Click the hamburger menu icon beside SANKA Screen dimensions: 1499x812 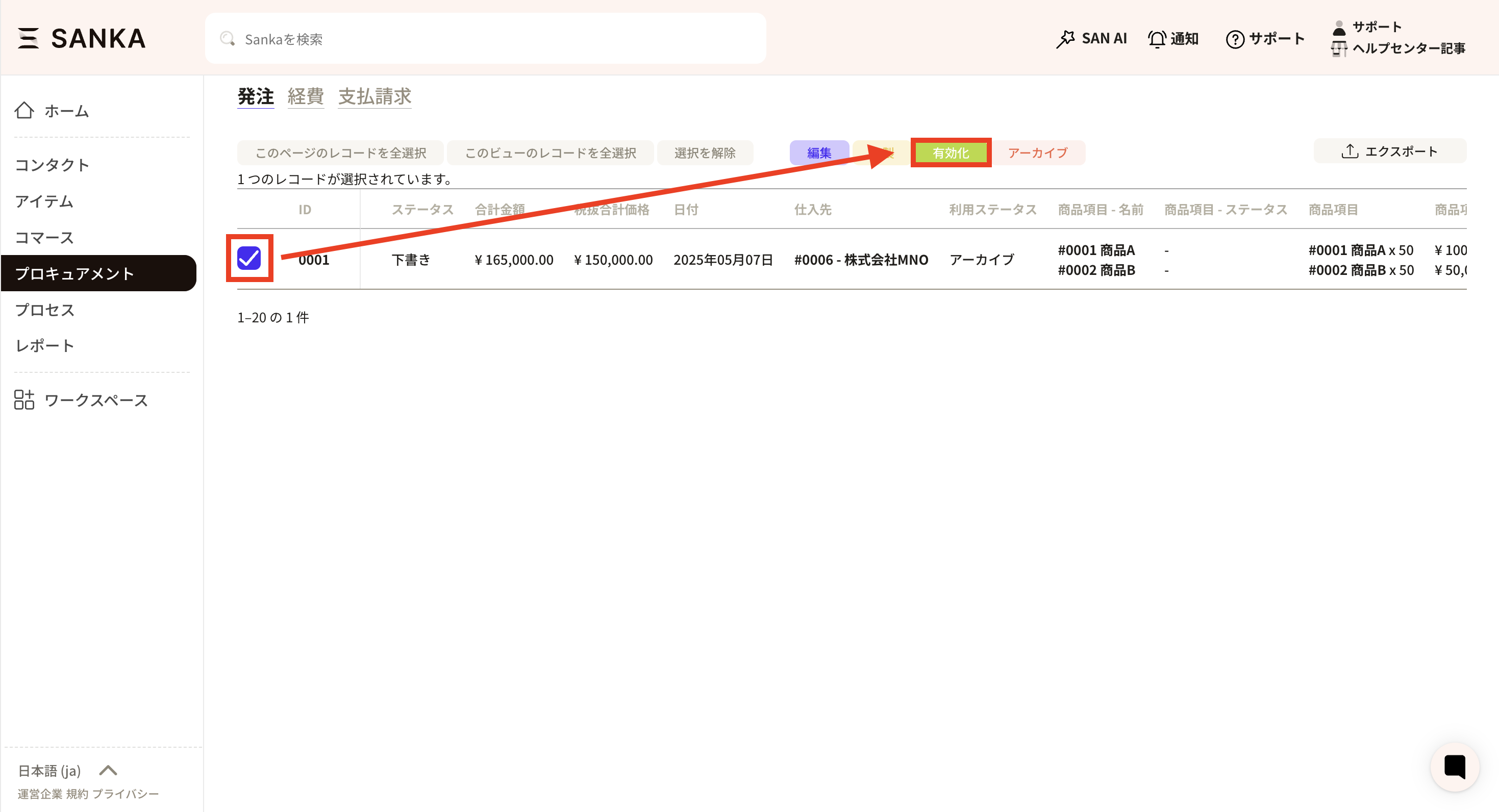(28, 38)
